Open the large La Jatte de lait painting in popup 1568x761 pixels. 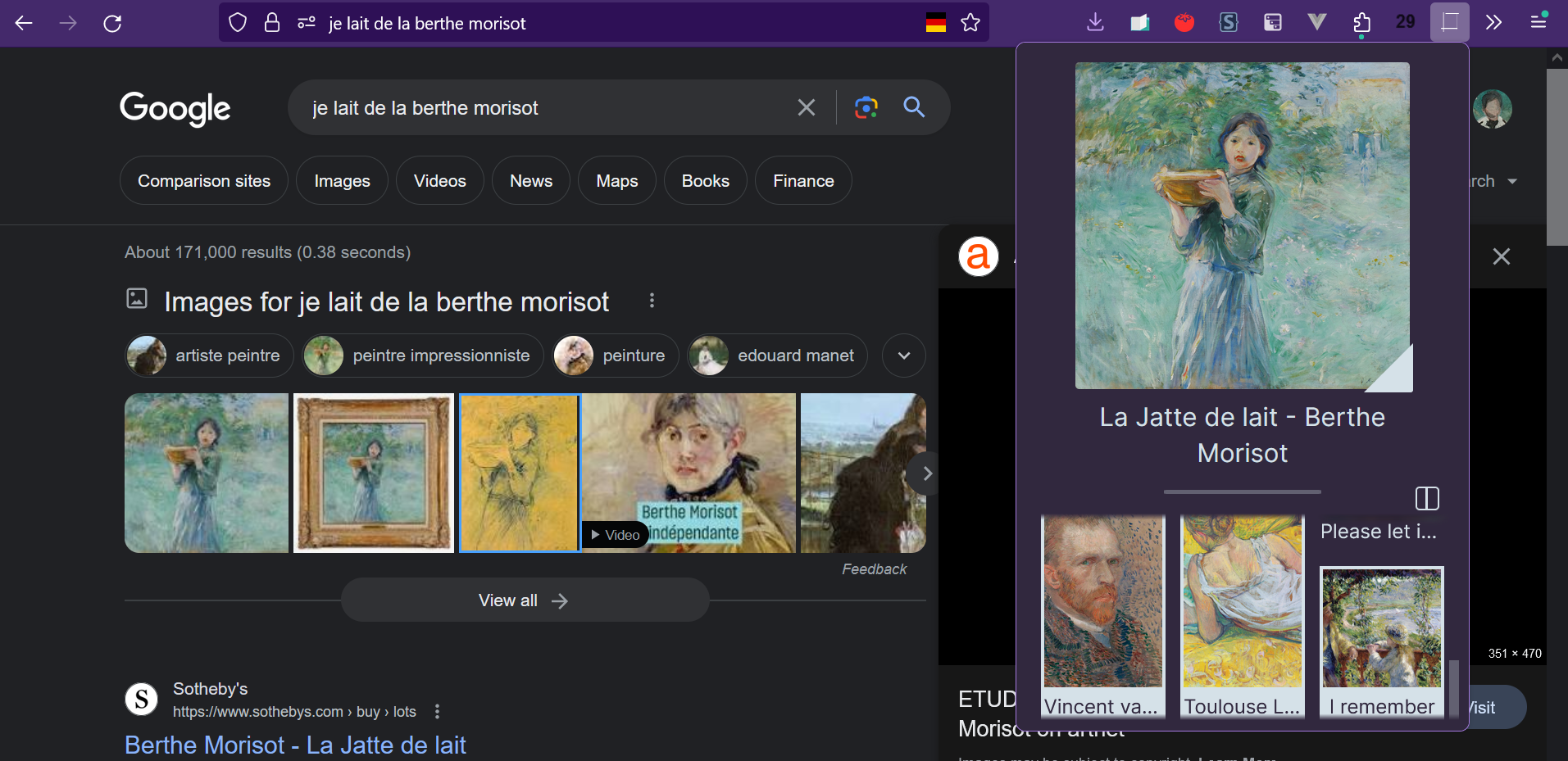click(x=1243, y=225)
